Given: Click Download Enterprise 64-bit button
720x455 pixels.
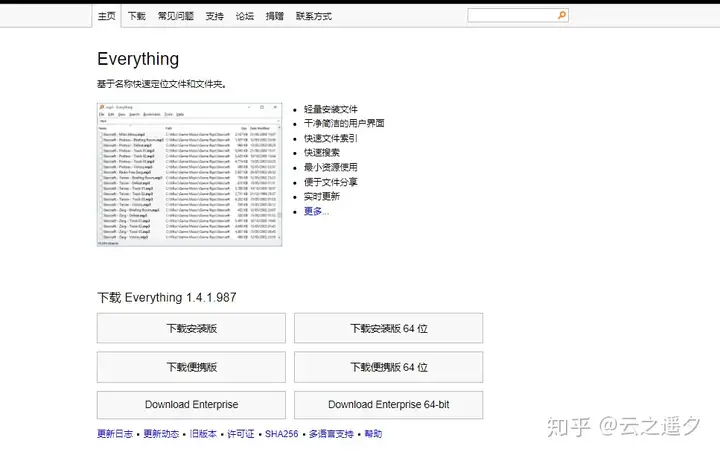Looking at the screenshot, I should tap(388, 404).
